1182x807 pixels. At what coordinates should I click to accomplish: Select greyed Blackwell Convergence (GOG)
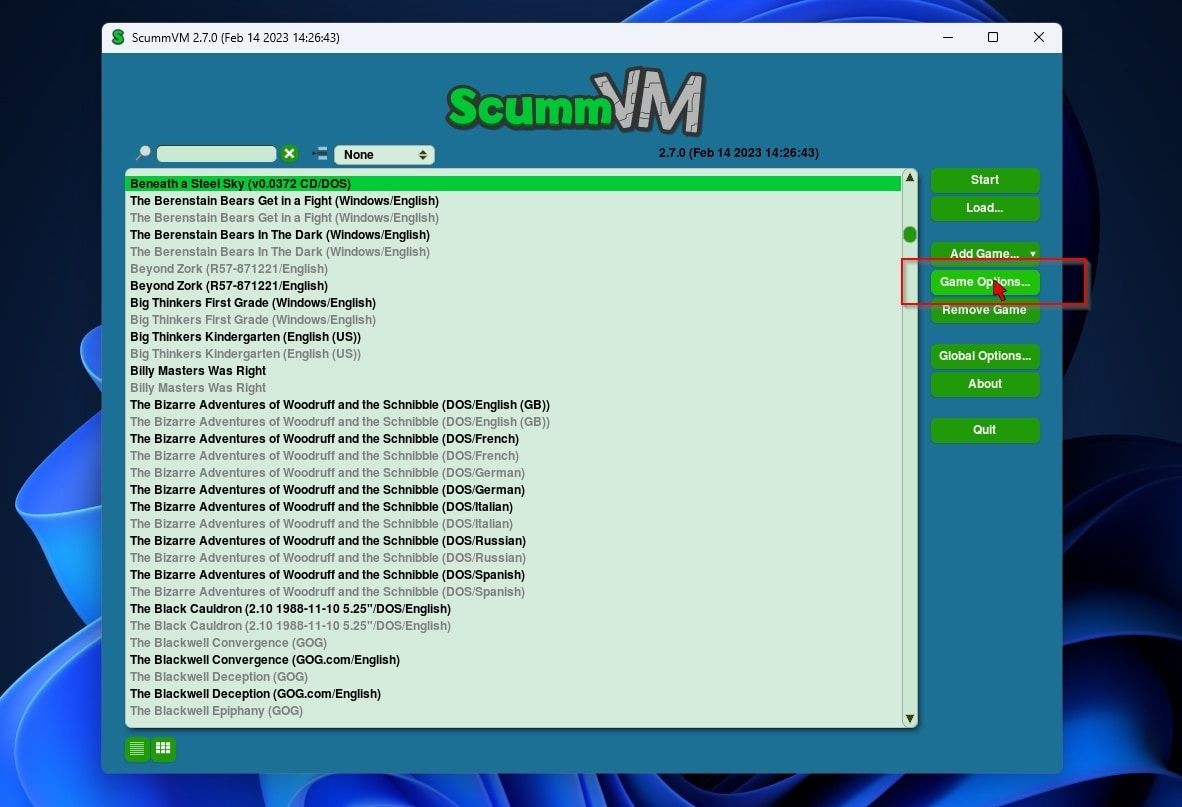pyautogui.click(x=513, y=643)
